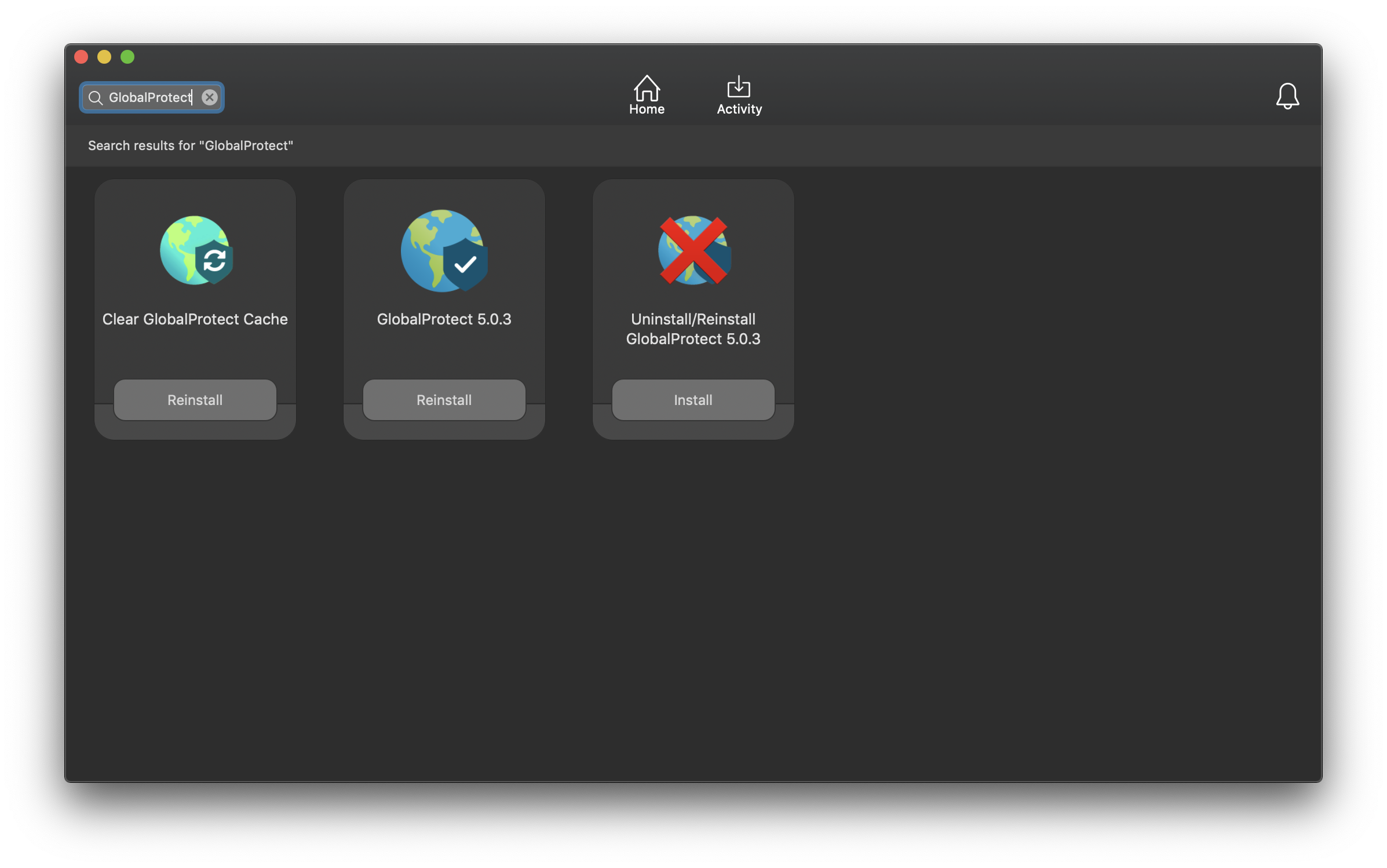
Task: Open notifications bell icon
Action: 1287,96
